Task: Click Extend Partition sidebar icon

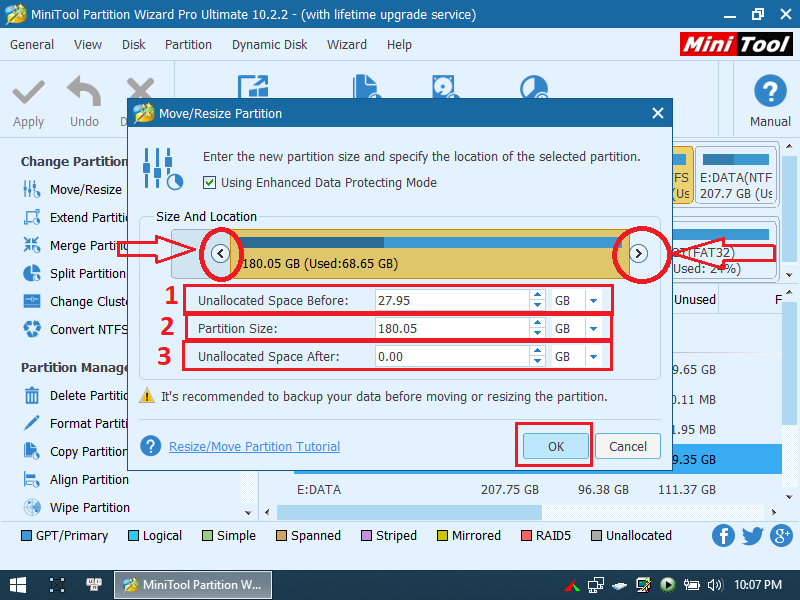Action: coord(32,217)
